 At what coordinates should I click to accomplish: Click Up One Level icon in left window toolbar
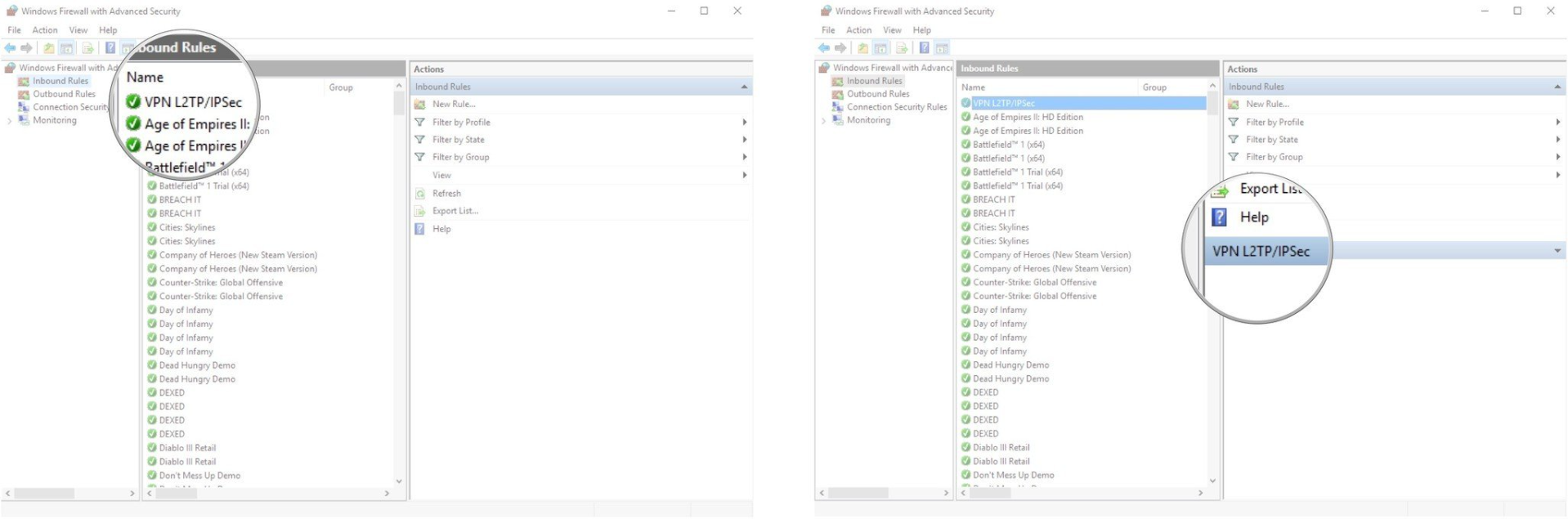(x=49, y=48)
